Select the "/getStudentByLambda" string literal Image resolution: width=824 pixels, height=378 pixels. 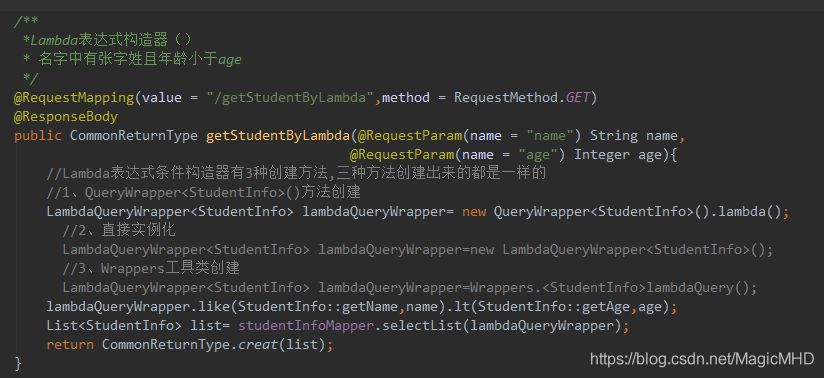pos(290,98)
